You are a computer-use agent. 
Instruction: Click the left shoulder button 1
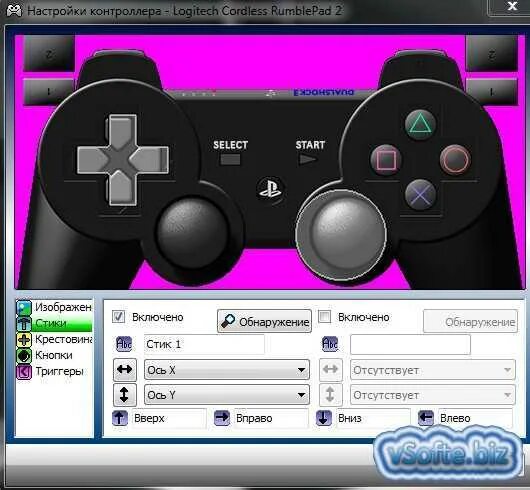[x=48, y=91]
